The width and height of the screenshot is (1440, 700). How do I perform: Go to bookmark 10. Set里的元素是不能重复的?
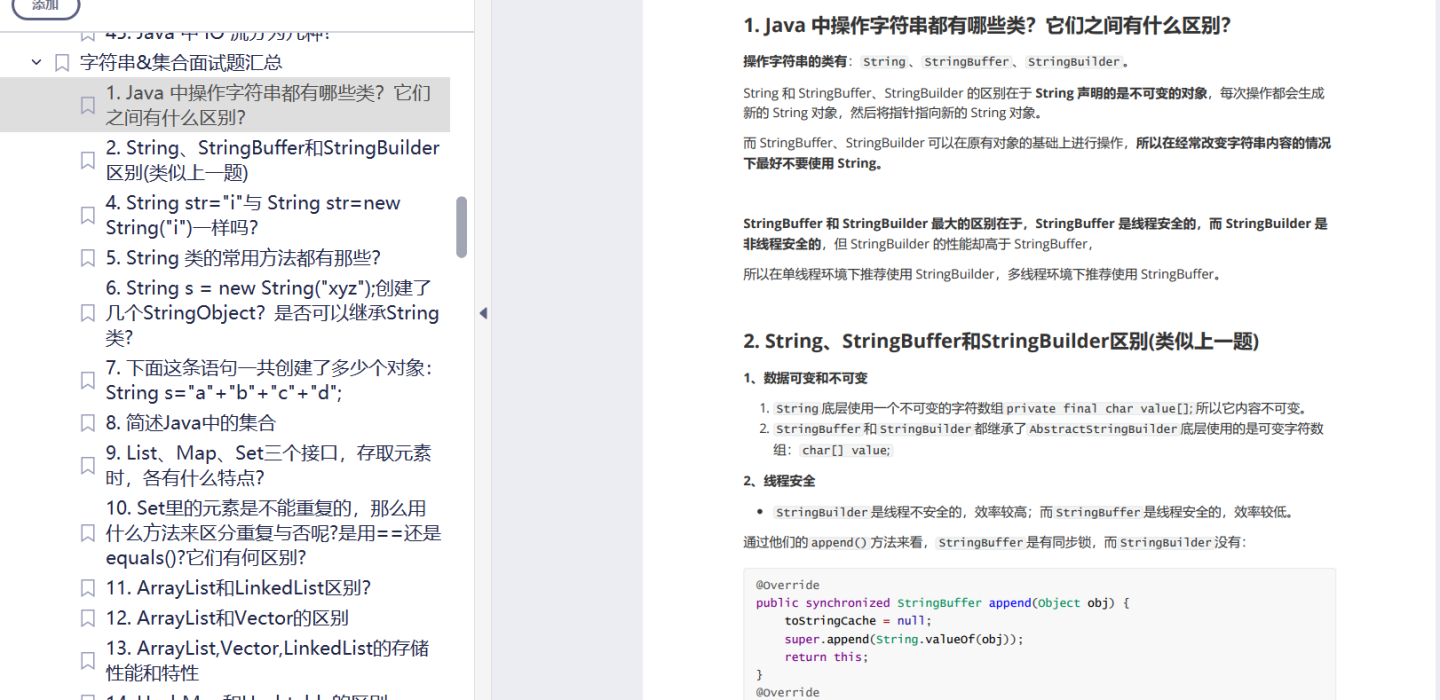273,533
